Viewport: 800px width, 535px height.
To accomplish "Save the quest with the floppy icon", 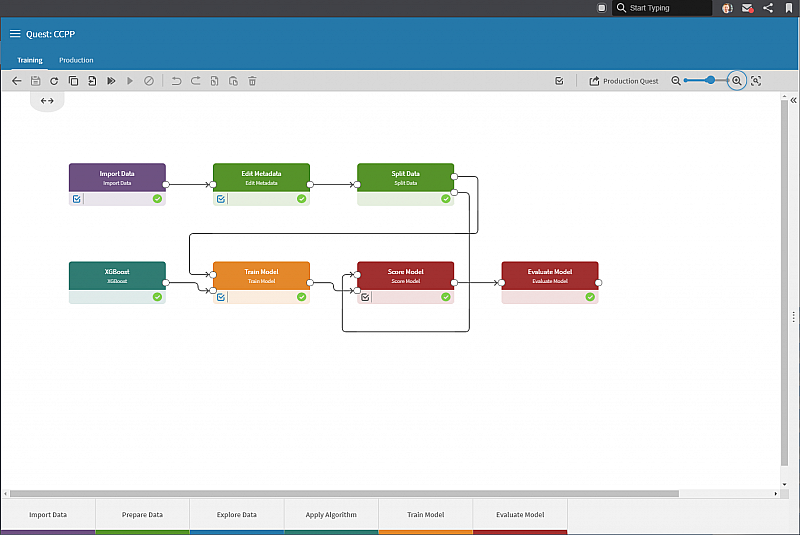I will [x=35, y=81].
